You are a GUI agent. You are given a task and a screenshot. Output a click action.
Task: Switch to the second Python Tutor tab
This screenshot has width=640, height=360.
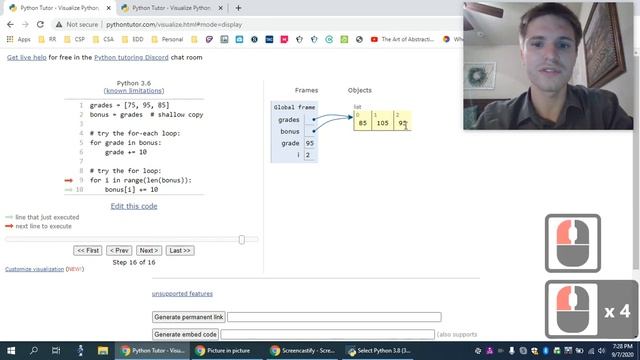pos(171,8)
